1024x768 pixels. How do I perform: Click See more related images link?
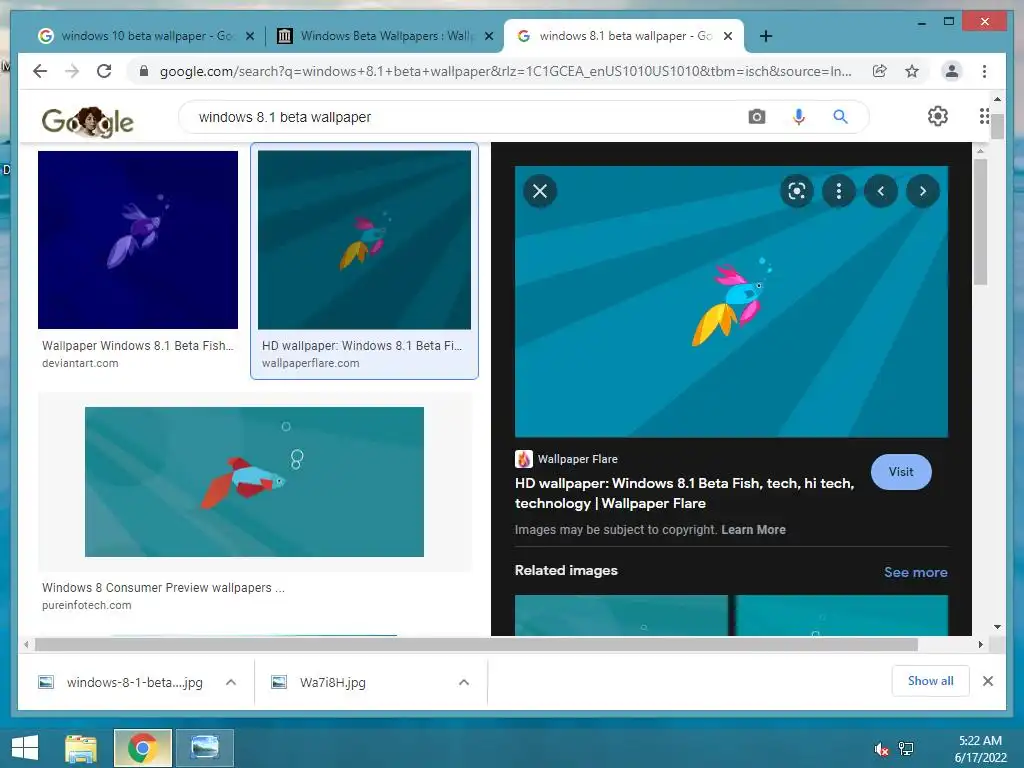tap(916, 572)
